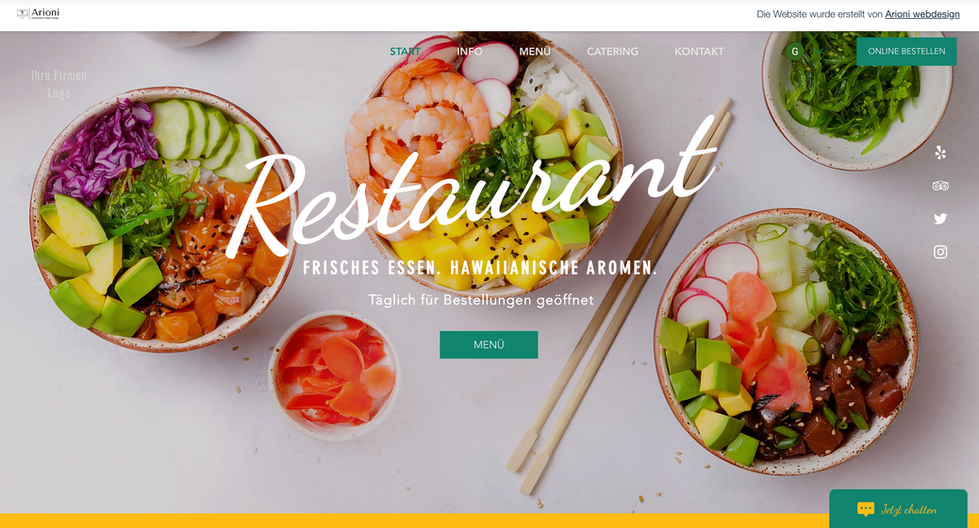Open the INFO nav item
Image resolution: width=979 pixels, height=528 pixels.
pos(470,51)
